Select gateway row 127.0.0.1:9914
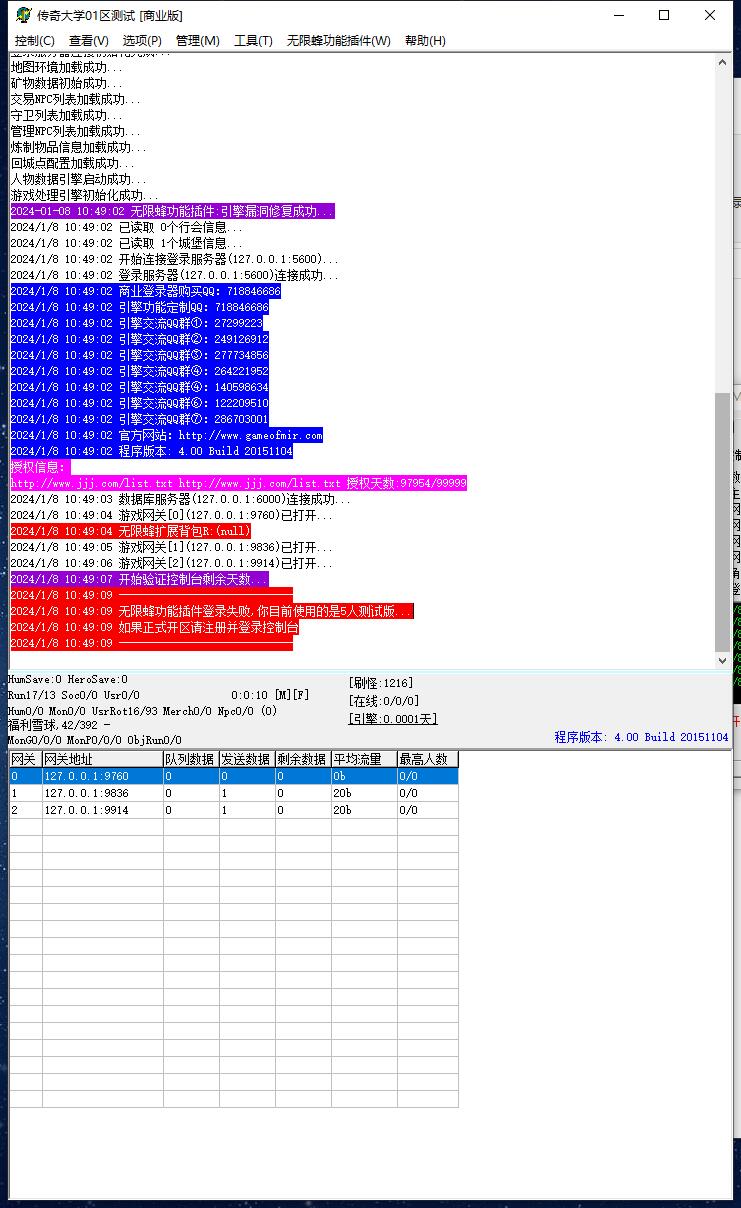 [234, 810]
